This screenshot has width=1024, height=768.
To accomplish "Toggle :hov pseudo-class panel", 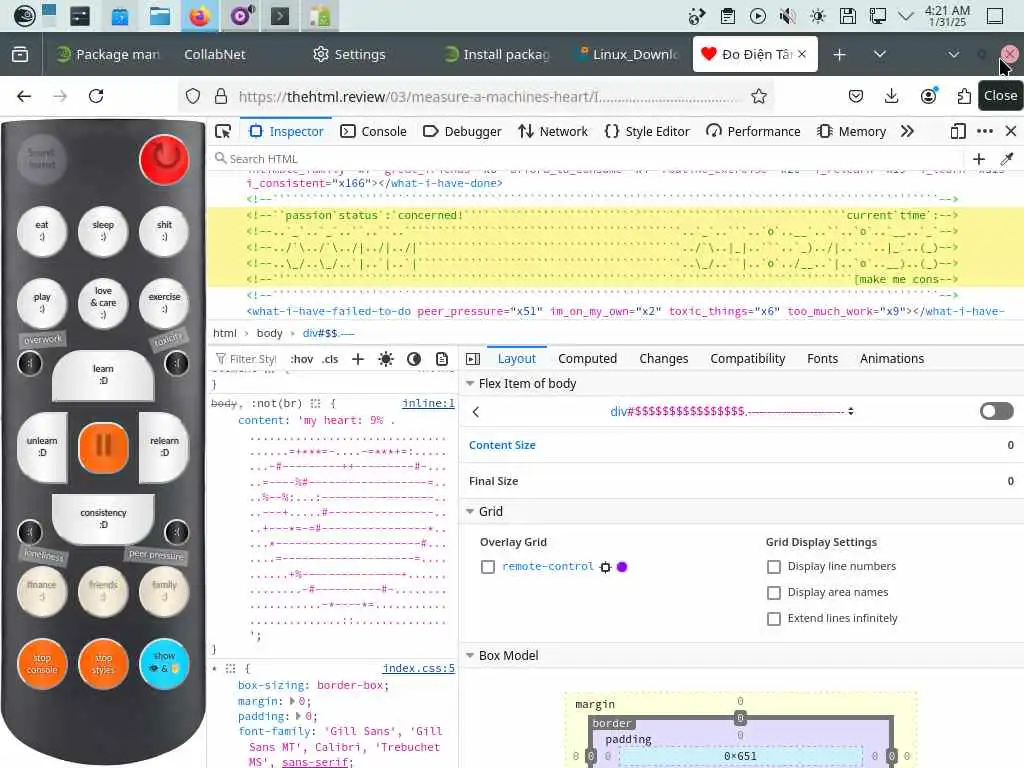I will (x=302, y=359).
